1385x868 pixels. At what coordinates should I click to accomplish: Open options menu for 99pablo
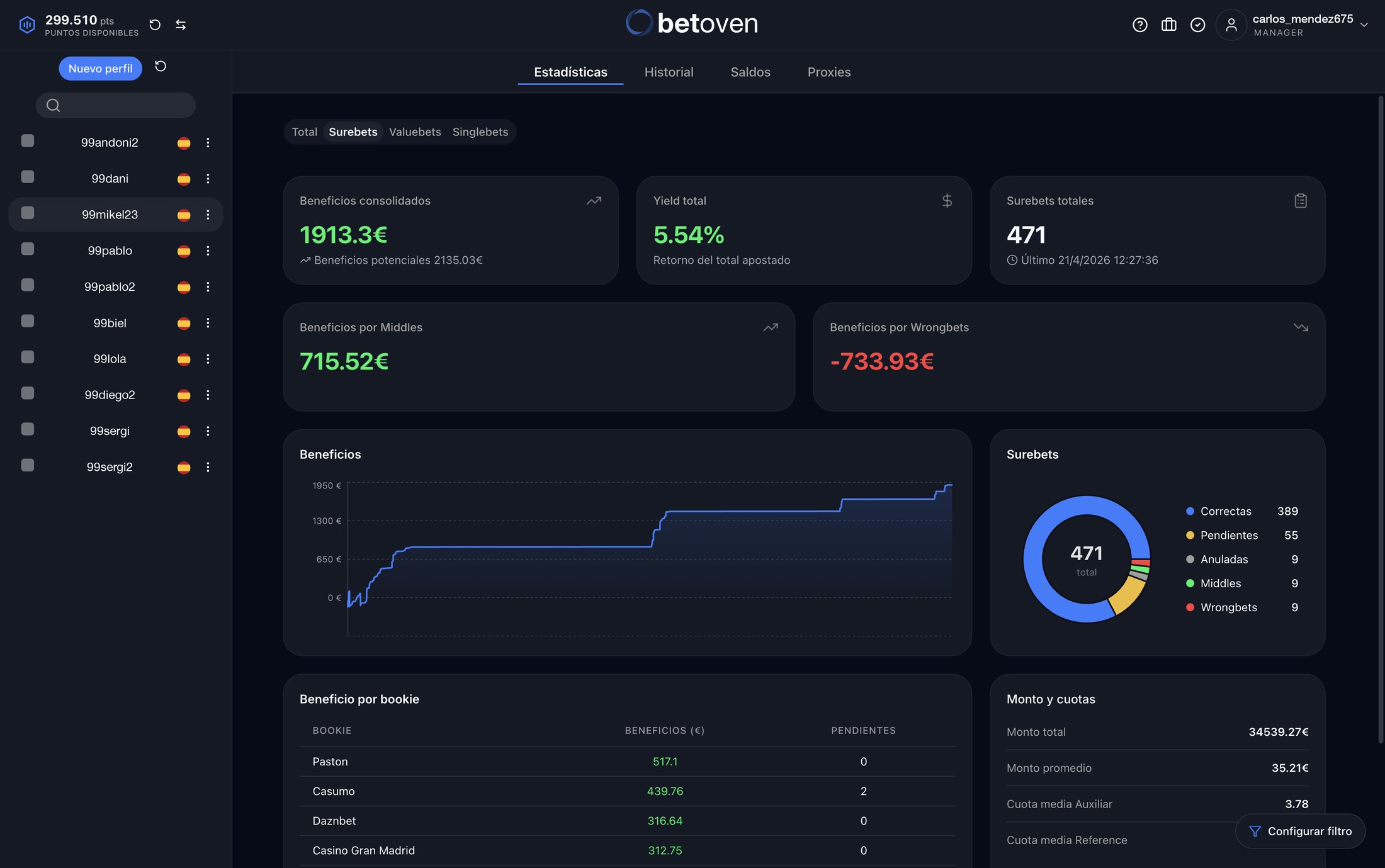[208, 251]
